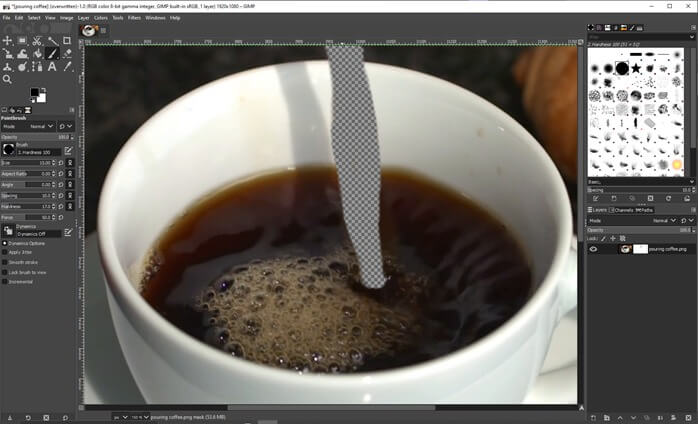The image size is (698, 424).
Task: Select the Clone tool
Action: [x=7, y=67]
